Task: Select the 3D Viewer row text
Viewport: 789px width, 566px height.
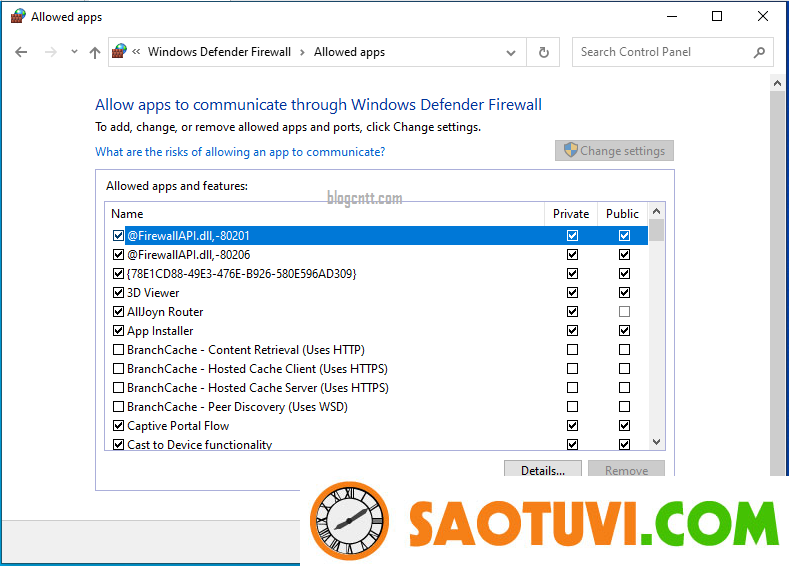Action: pyautogui.click(x=153, y=293)
